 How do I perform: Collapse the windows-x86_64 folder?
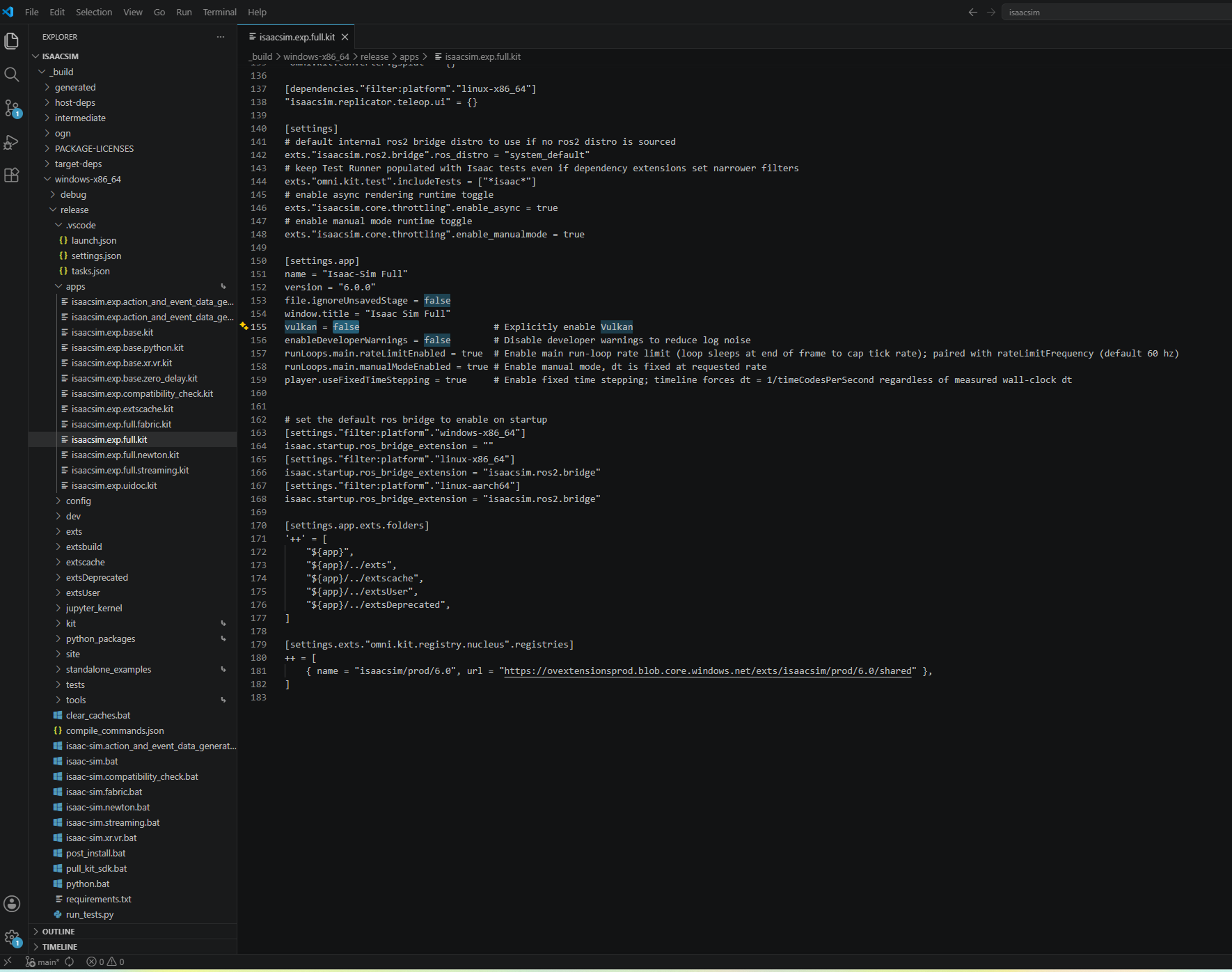88,179
